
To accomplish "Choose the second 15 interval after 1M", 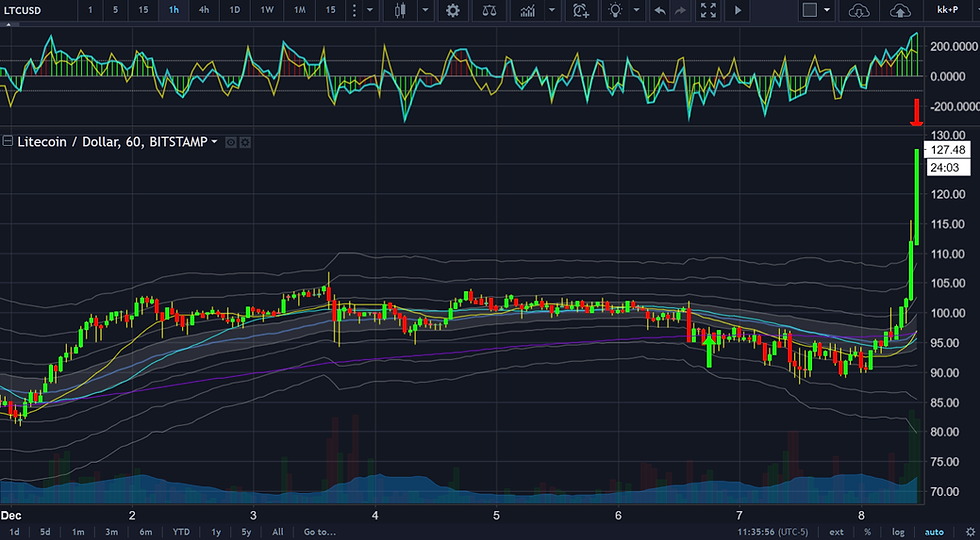I will coord(330,10).
